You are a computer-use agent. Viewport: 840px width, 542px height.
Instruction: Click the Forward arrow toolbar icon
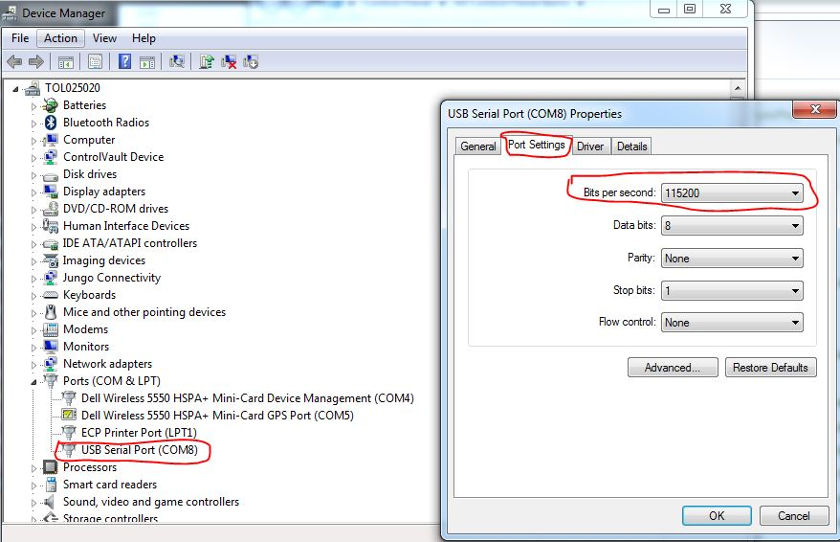point(36,62)
